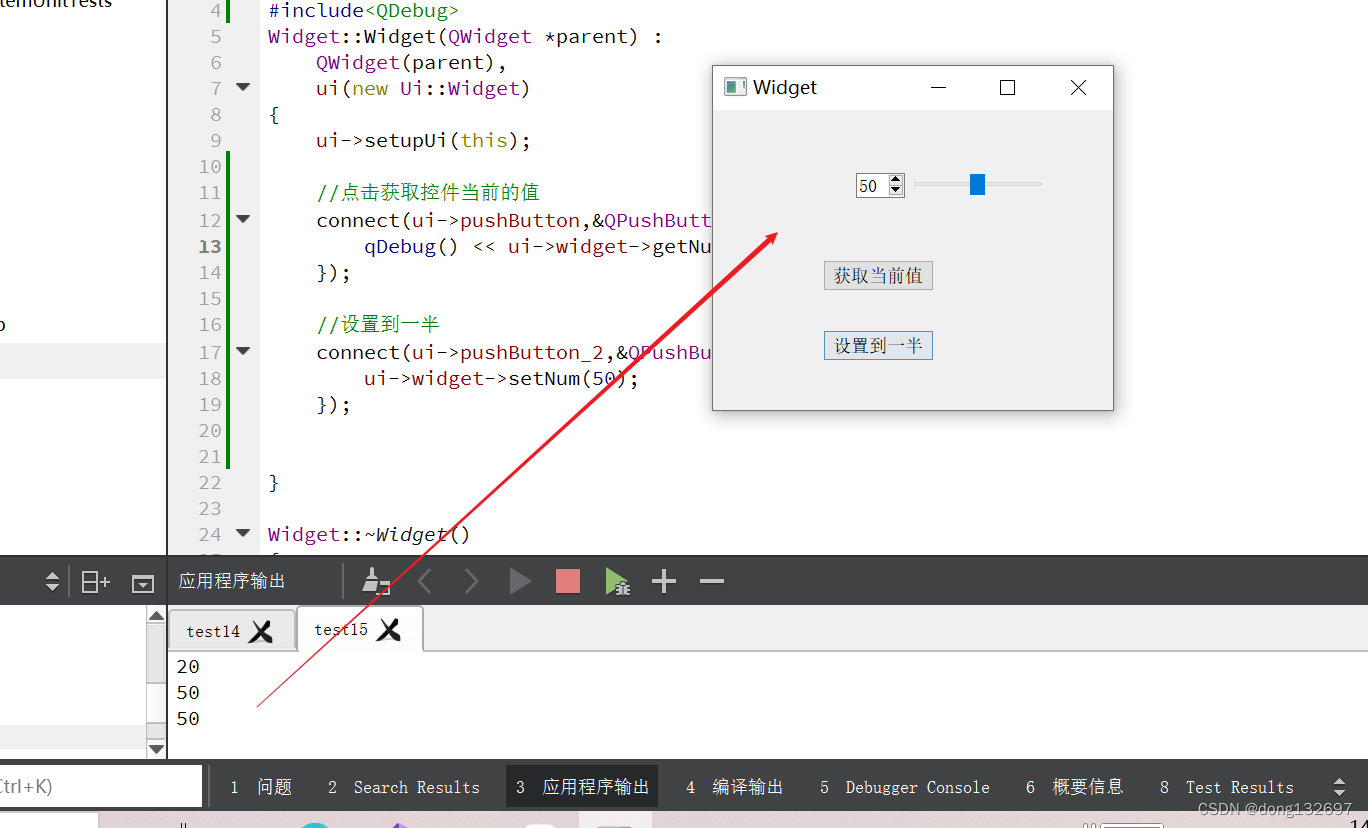Open the 概要信息 pane
1368x828 pixels.
1075,787
